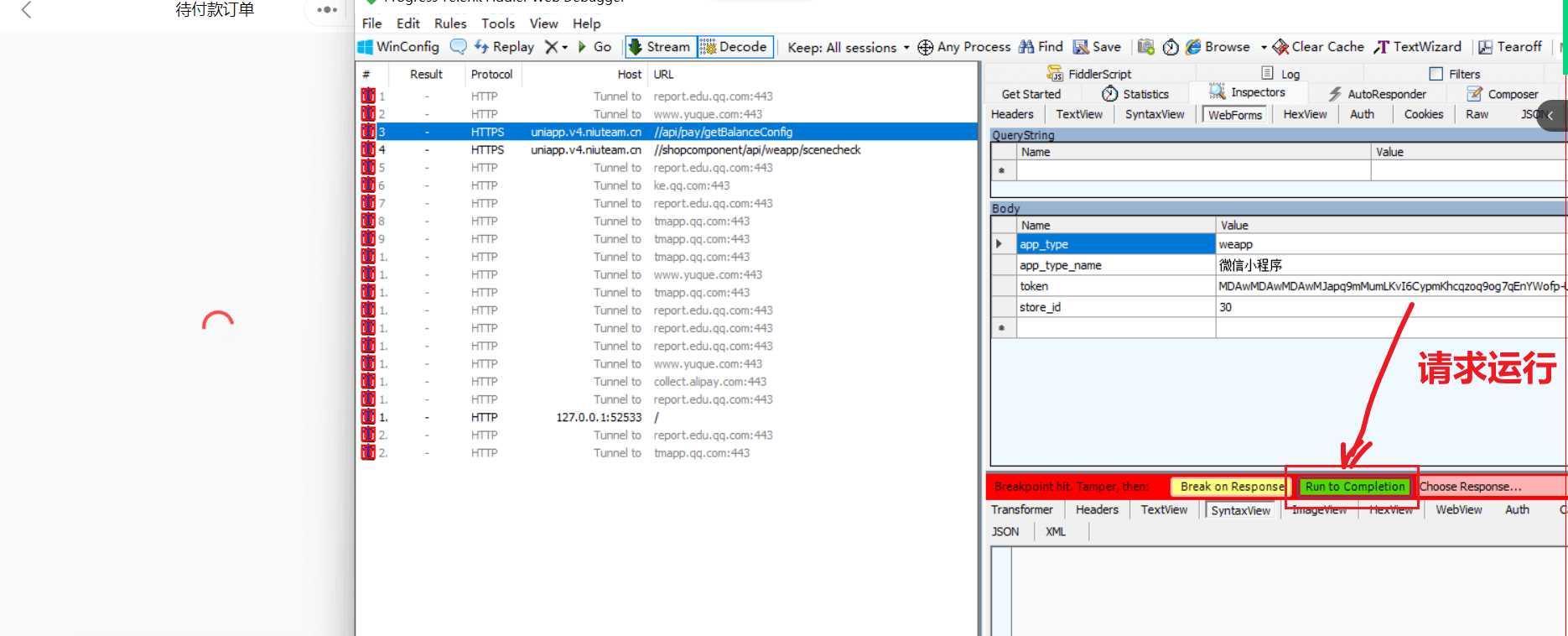The image size is (1568, 636).
Task: Select request HexView inspector tab
Action: (1305, 114)
